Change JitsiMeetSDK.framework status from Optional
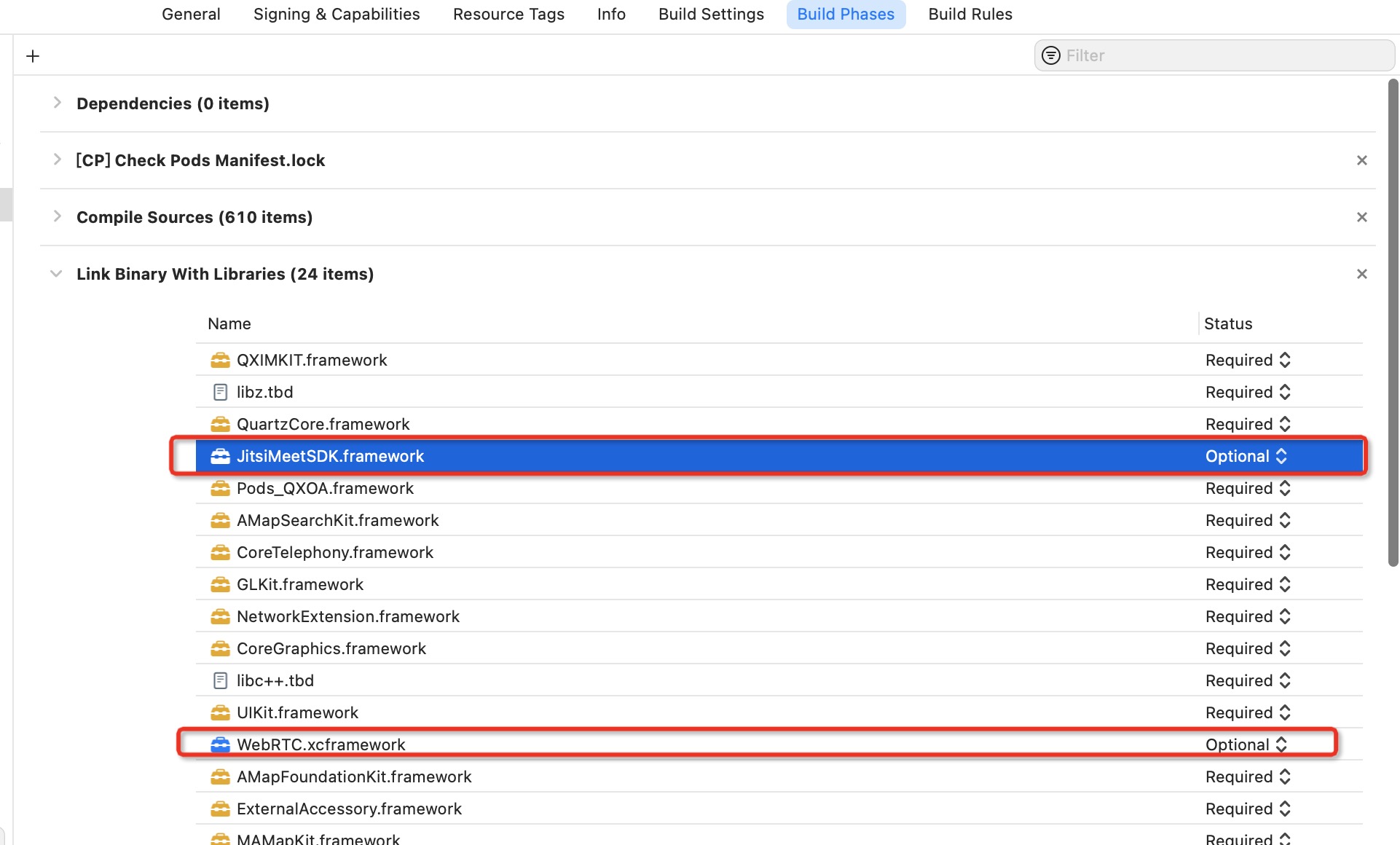 [1247, 456]
